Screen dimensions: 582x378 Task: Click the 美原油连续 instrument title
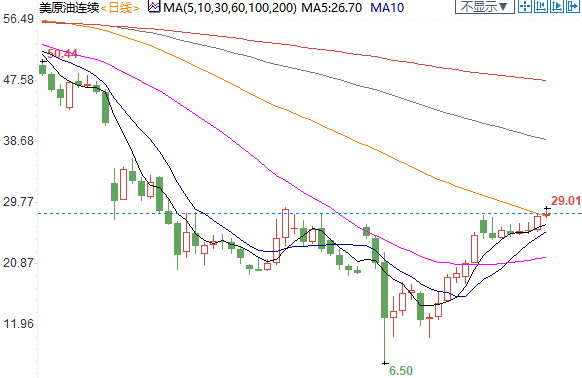(x=69, y=8)
